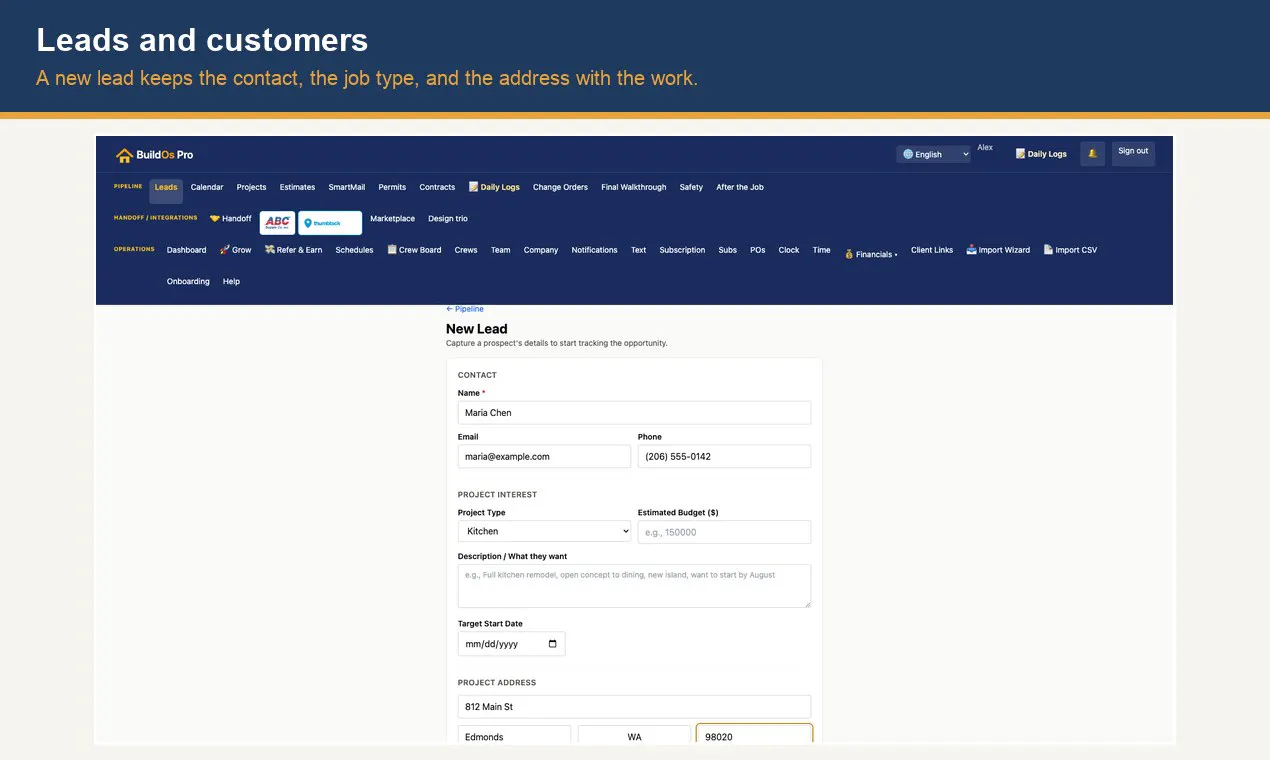Expand the Project Type dropdown showing Kitchen
This screenshot has width=1270, height=760.
(545, 532)
